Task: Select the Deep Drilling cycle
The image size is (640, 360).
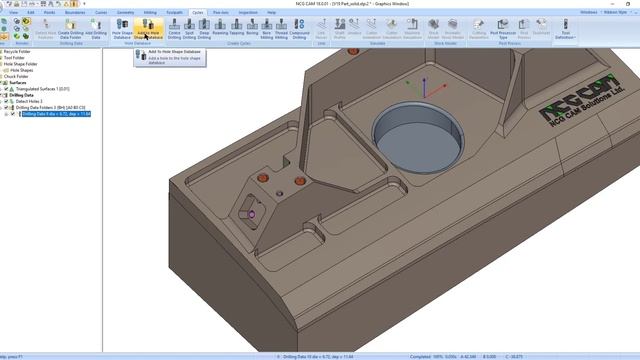Action: (x=204, y=29)
